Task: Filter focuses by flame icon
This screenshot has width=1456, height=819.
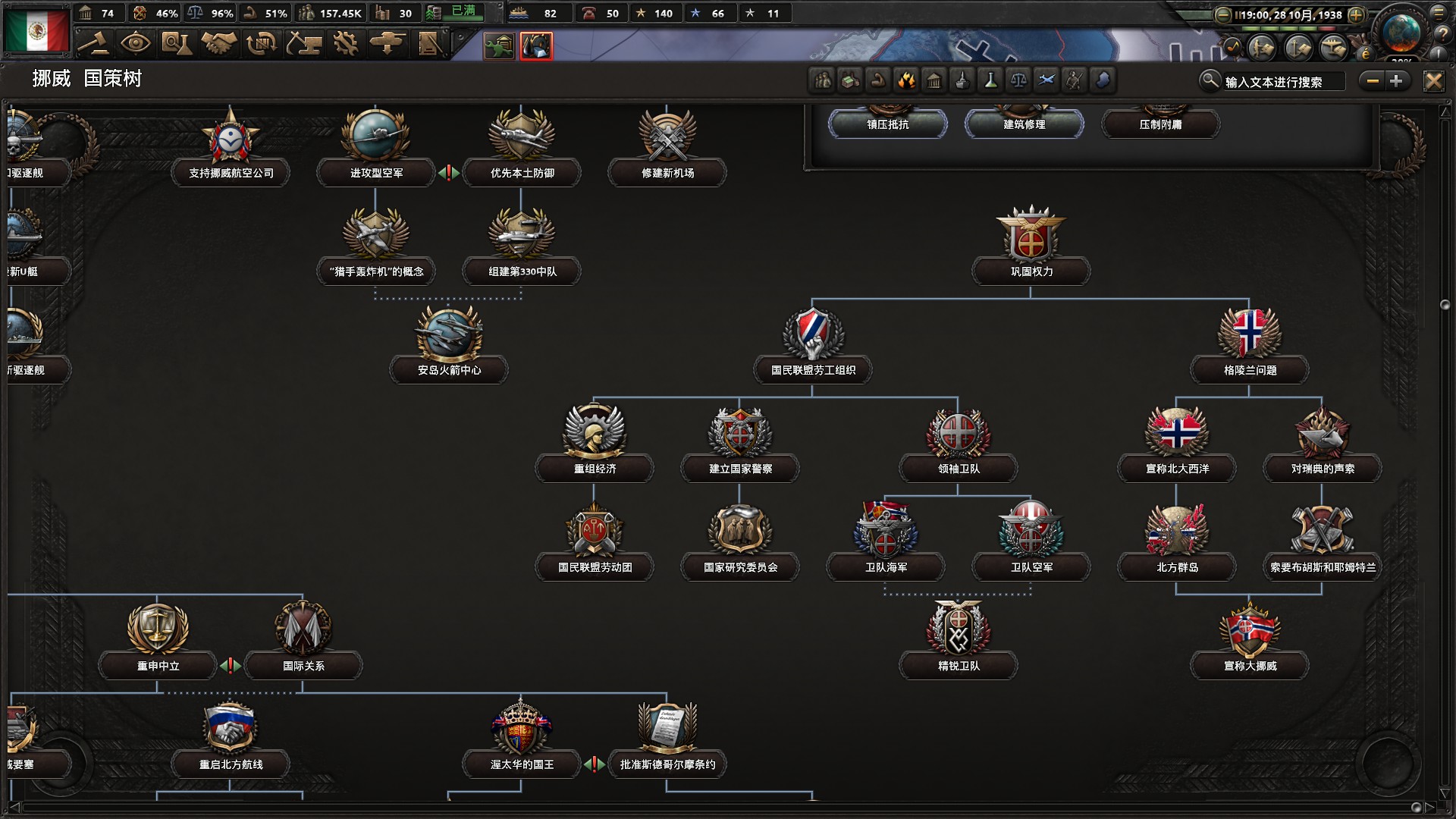Action: point(907,80)
